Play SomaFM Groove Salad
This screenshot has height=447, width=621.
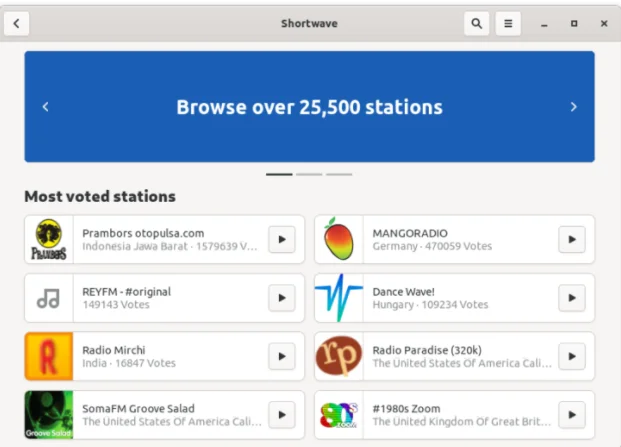coord(281,415)
